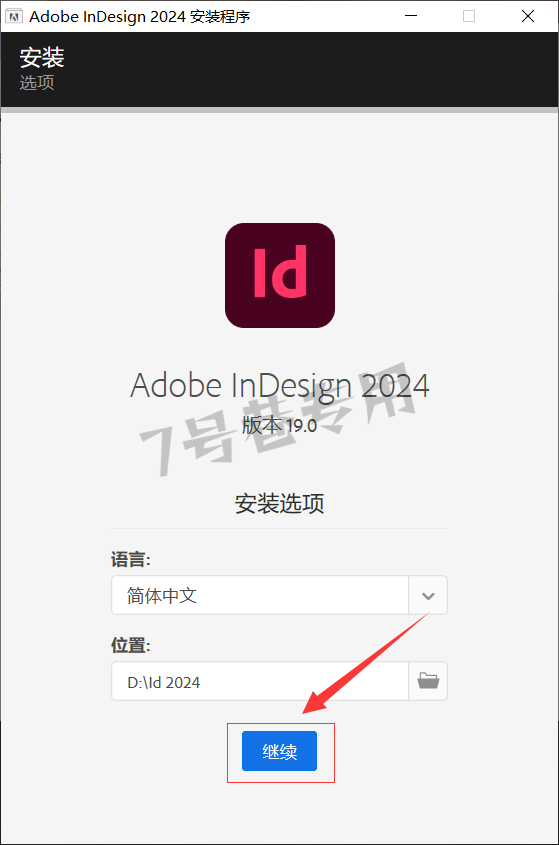Click the 位置 label
Viewport: 559px width, 845px height.
[131, 645]
